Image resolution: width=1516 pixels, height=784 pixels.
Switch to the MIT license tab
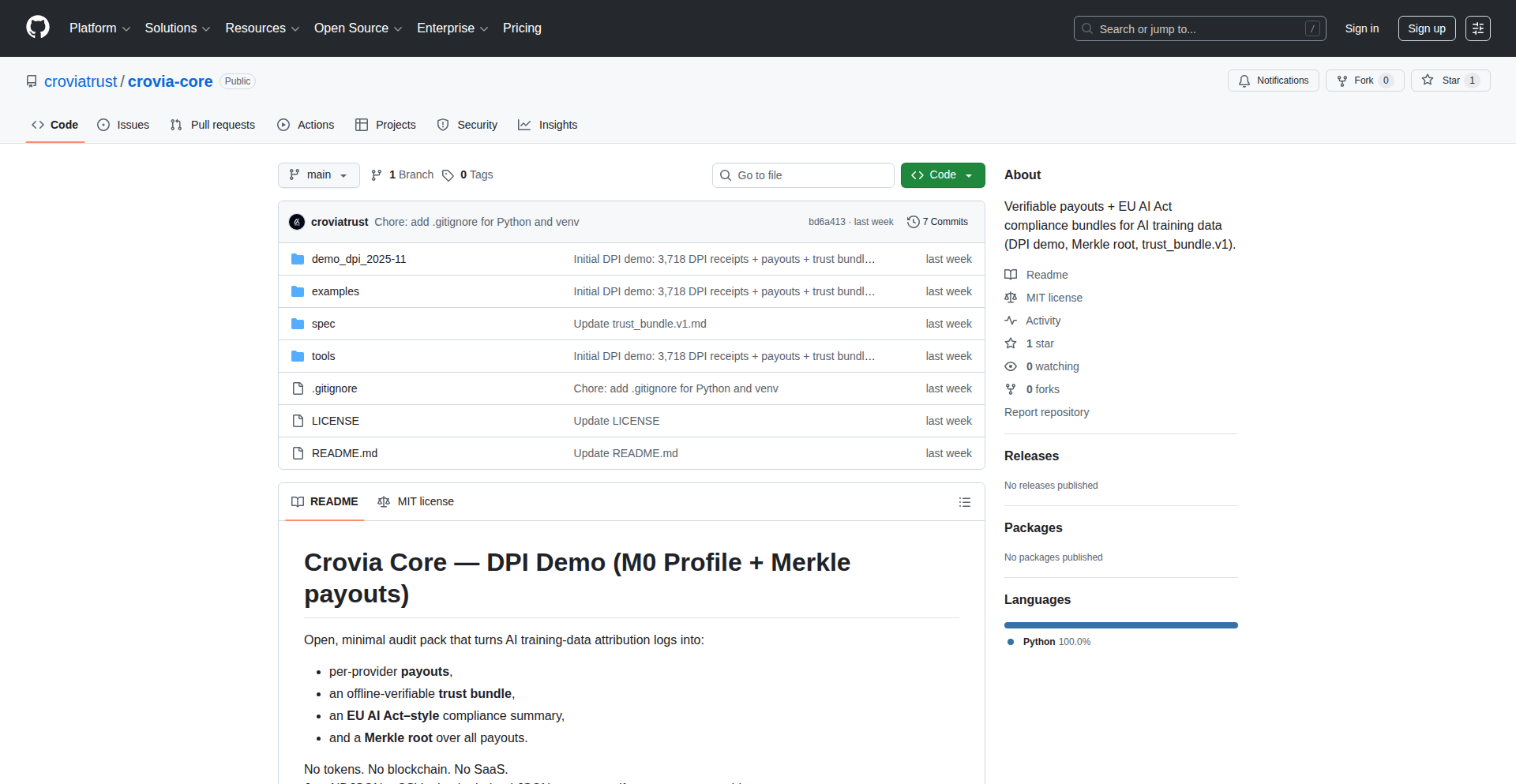coord(416,502)
